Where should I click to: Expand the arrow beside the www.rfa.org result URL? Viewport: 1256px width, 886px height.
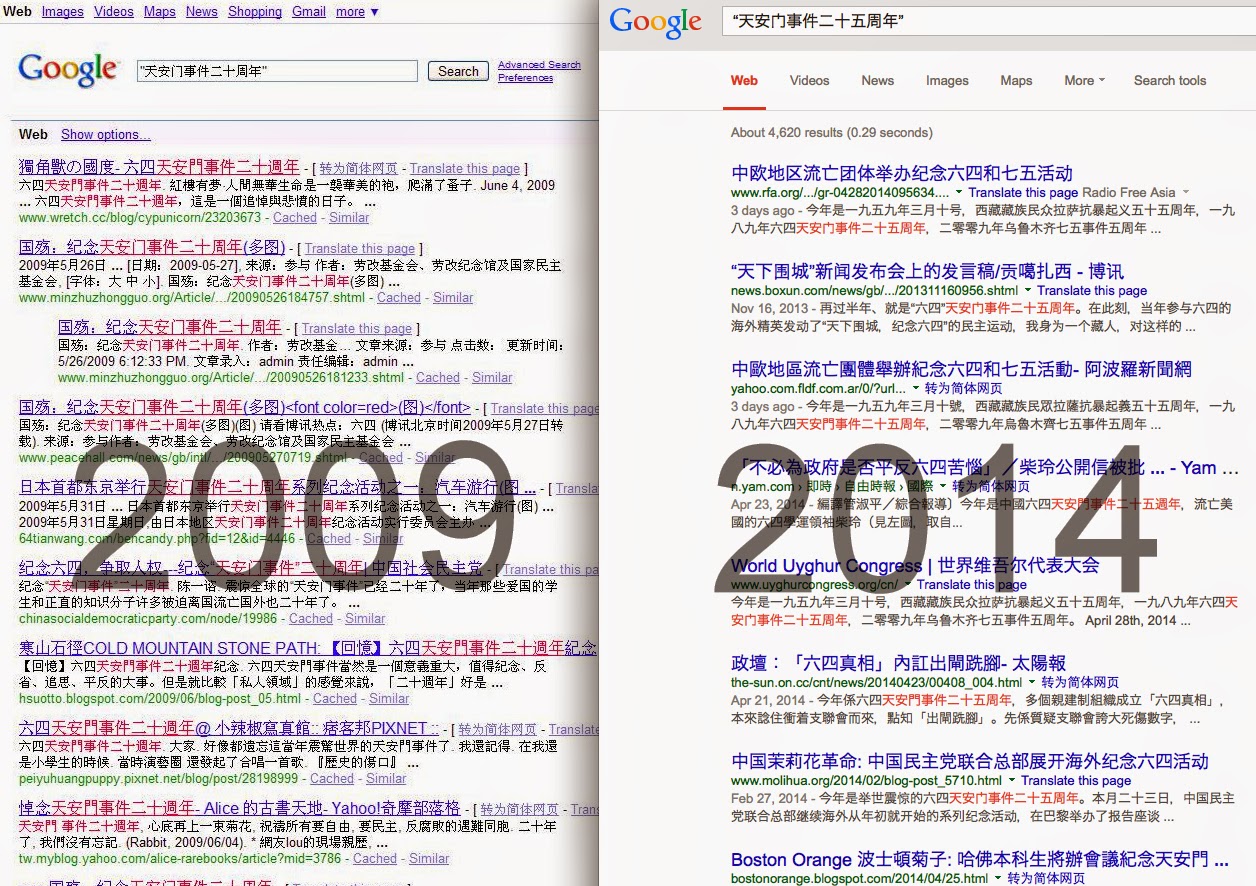point(959,192)
